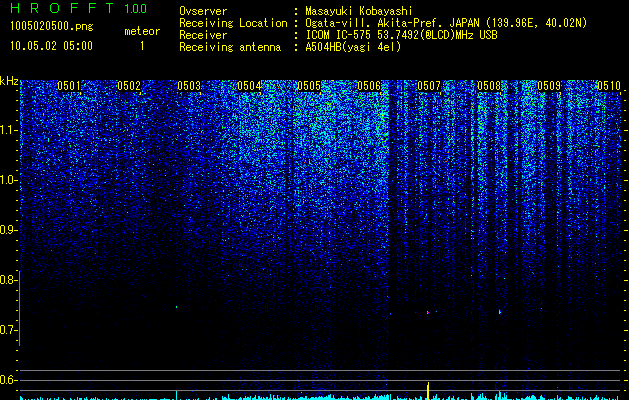Click the file name 1005020500.png
This screenshot has width=629, height=400.
click(x=51, y=26)
